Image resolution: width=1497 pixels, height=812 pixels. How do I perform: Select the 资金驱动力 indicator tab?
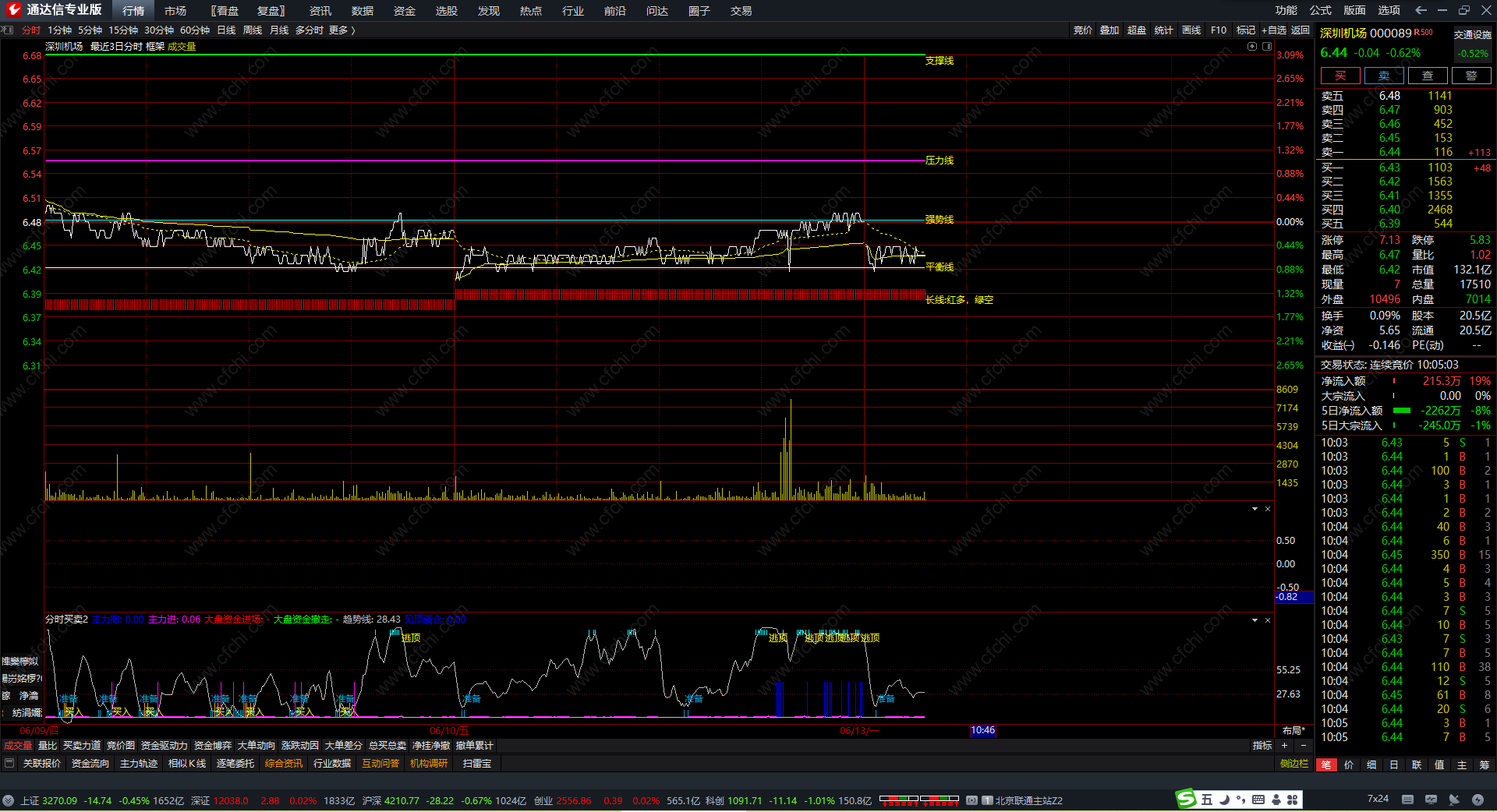(165, 746)
